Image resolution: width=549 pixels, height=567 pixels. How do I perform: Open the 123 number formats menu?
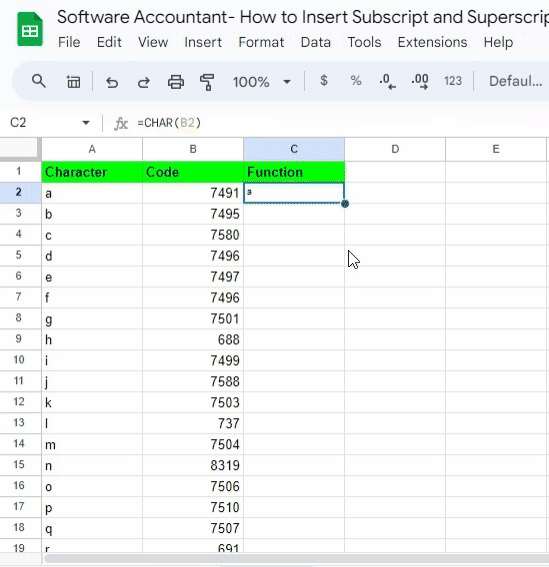tap(453, 81)
